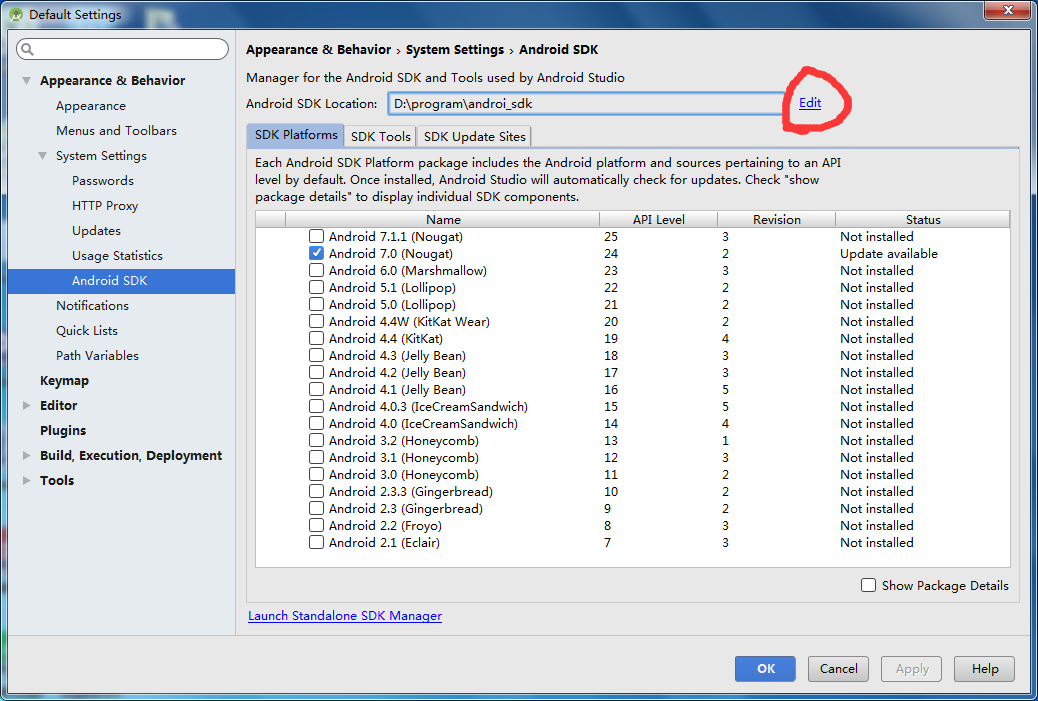Select Updates in the settings tree
This screenshot has height=701, width=1038.
click(96, 231)
